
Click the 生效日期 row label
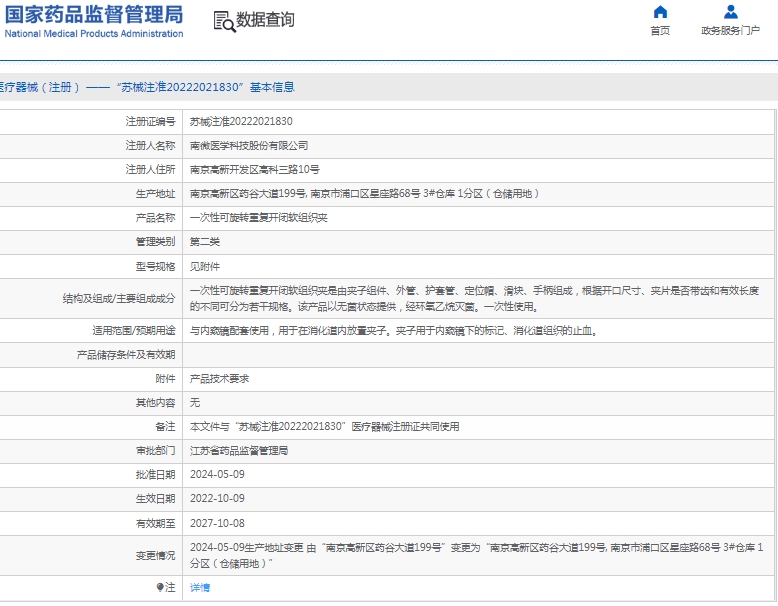click(155, 498)
